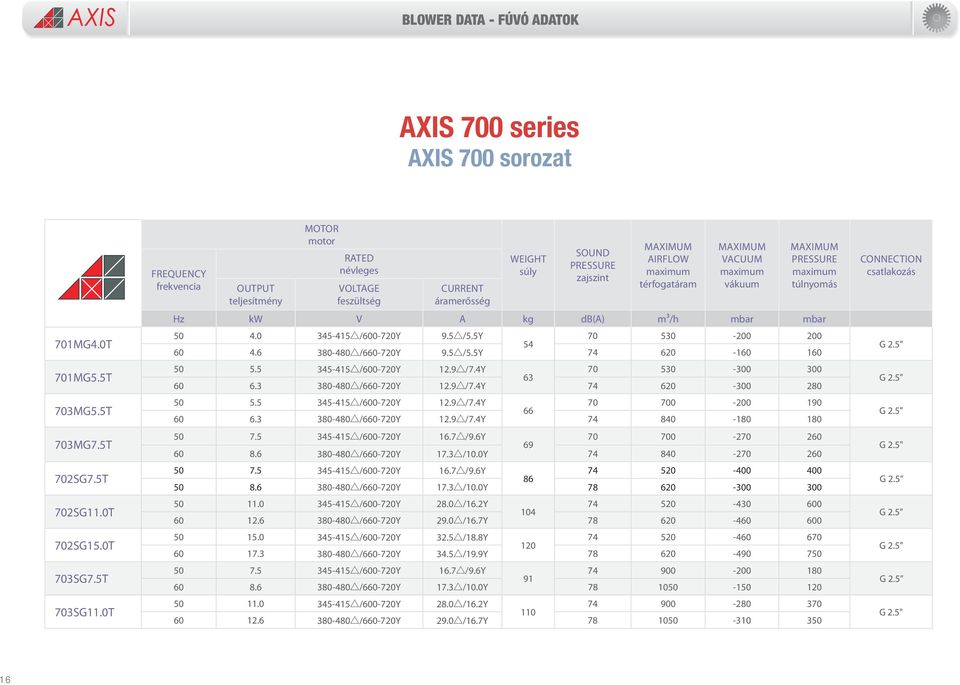Viewport: 960px width, 685px height.
Task: Select model name 703SG7.5T
Action: click(81, 578)
